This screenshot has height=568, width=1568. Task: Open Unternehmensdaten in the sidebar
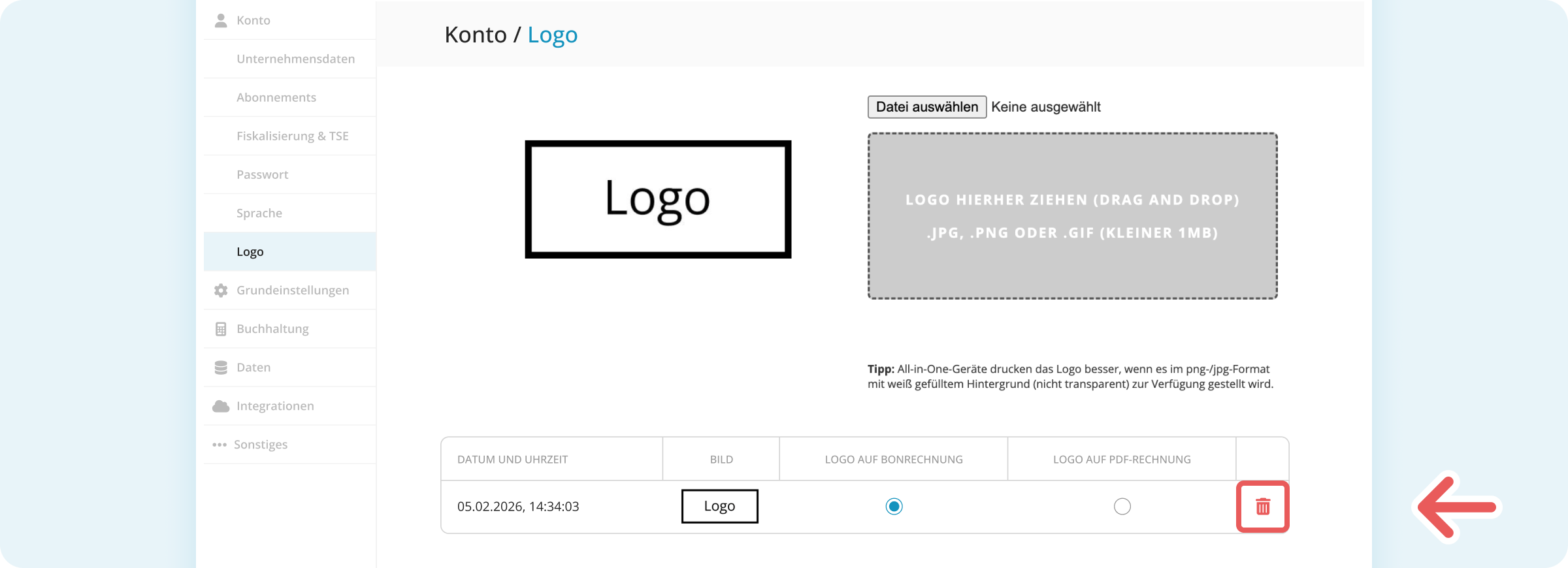[x=295, y=59]
